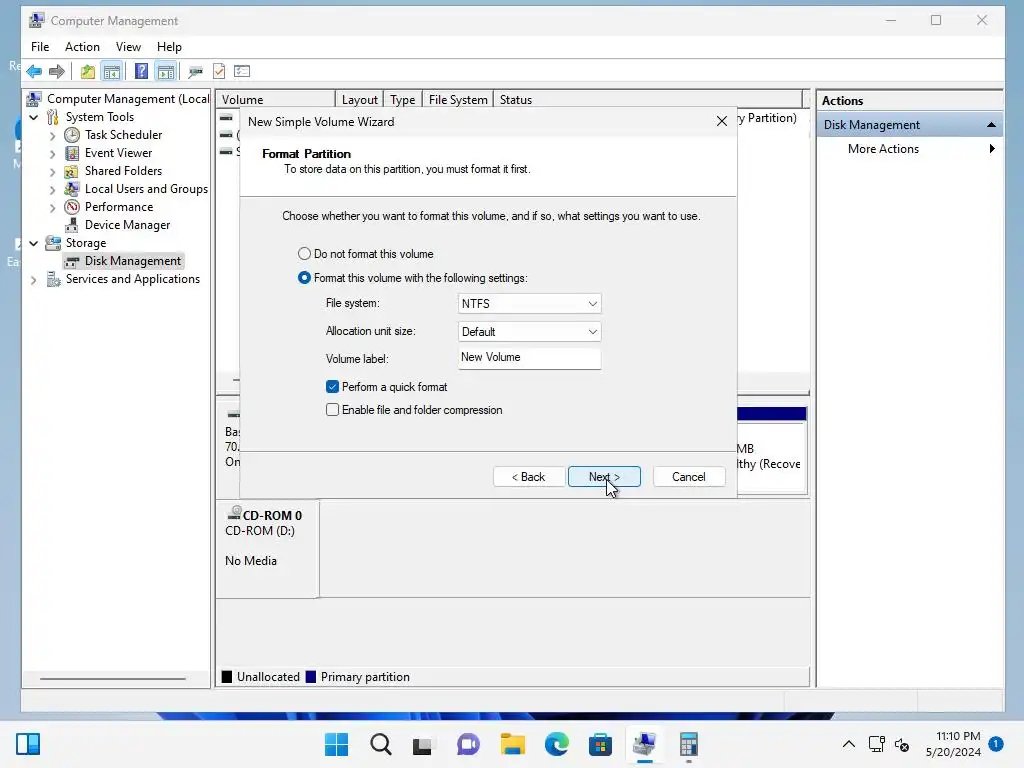Close the wizard with X button
The image size is (1024, 768).
(722, 121)
